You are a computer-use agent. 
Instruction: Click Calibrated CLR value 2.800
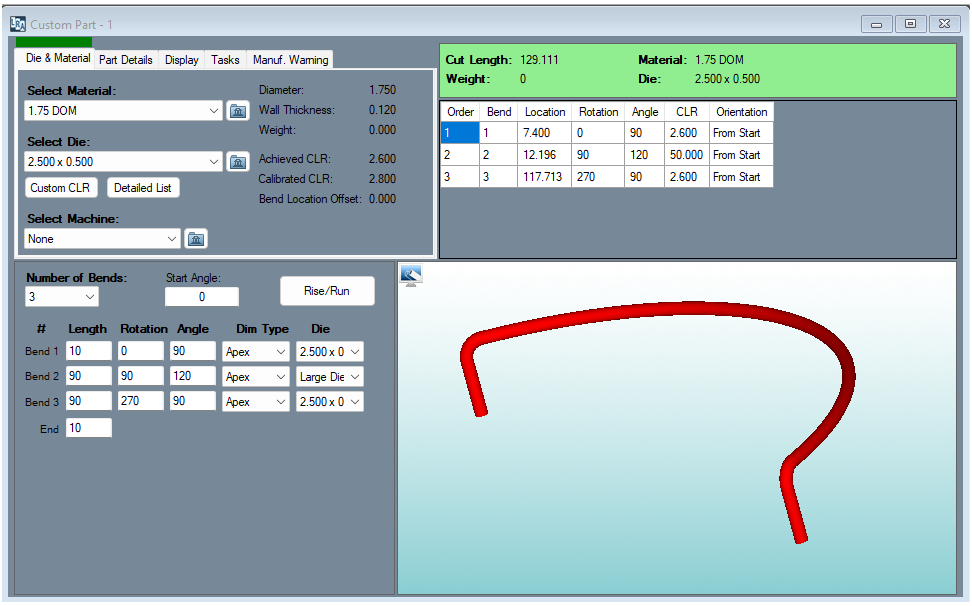pyautogui.click(x=382, y=179)
